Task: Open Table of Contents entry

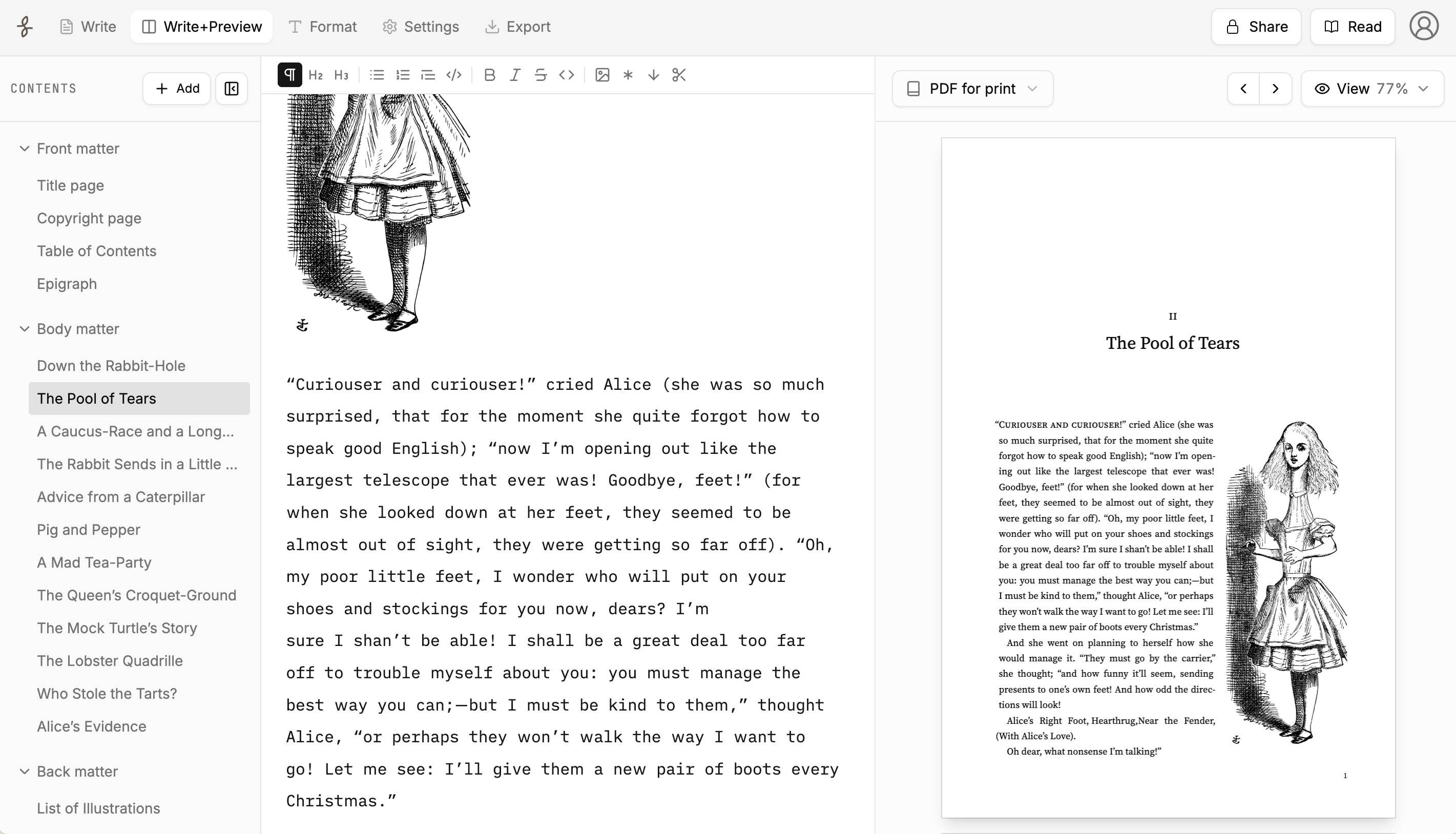Action: 139,251
